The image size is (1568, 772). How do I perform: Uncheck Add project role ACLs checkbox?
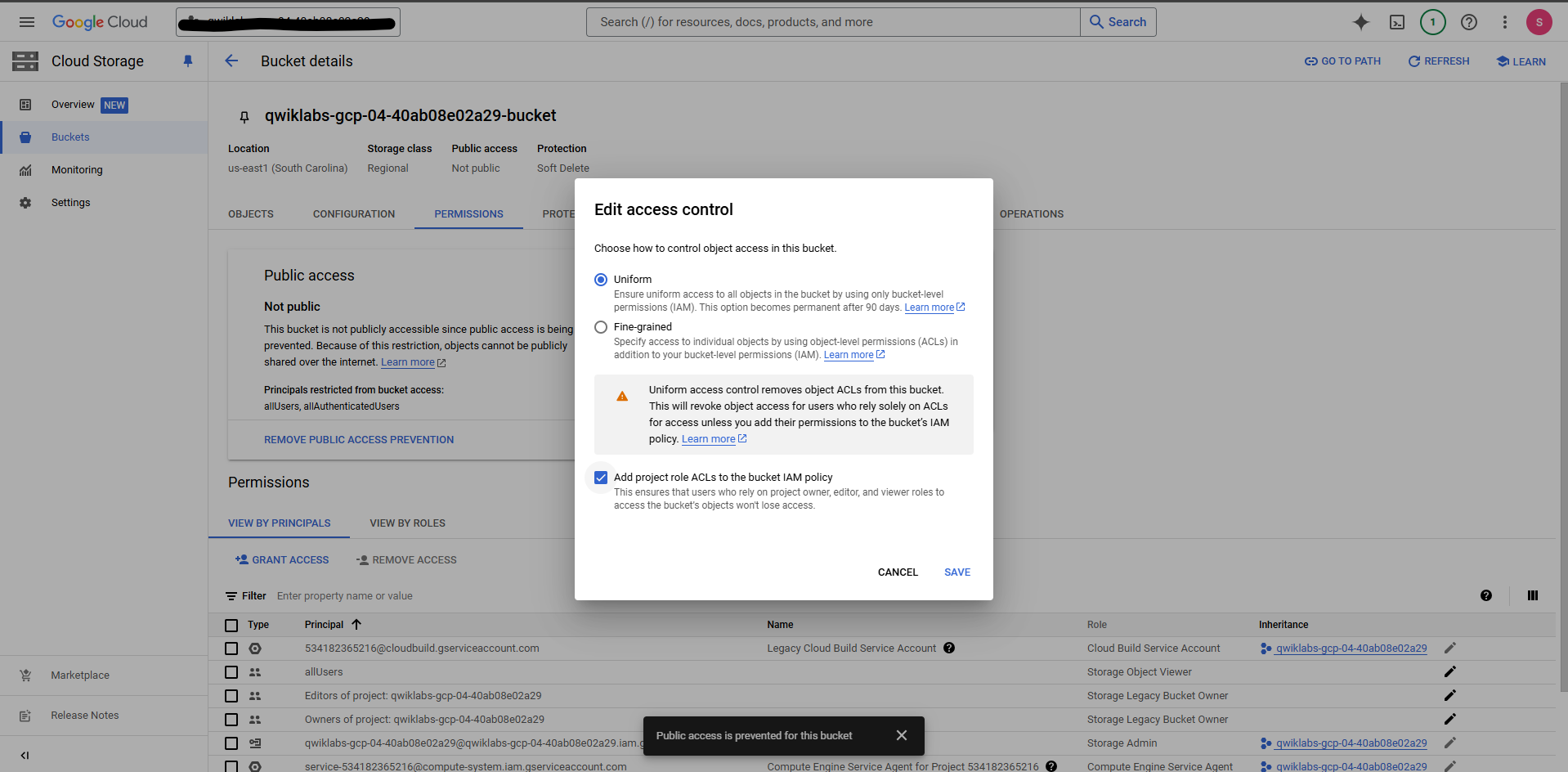click(x=601, y=478)
